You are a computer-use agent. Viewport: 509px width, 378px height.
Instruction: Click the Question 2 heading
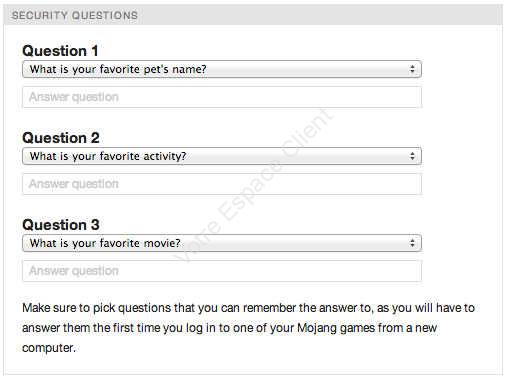tap(61, 138)
